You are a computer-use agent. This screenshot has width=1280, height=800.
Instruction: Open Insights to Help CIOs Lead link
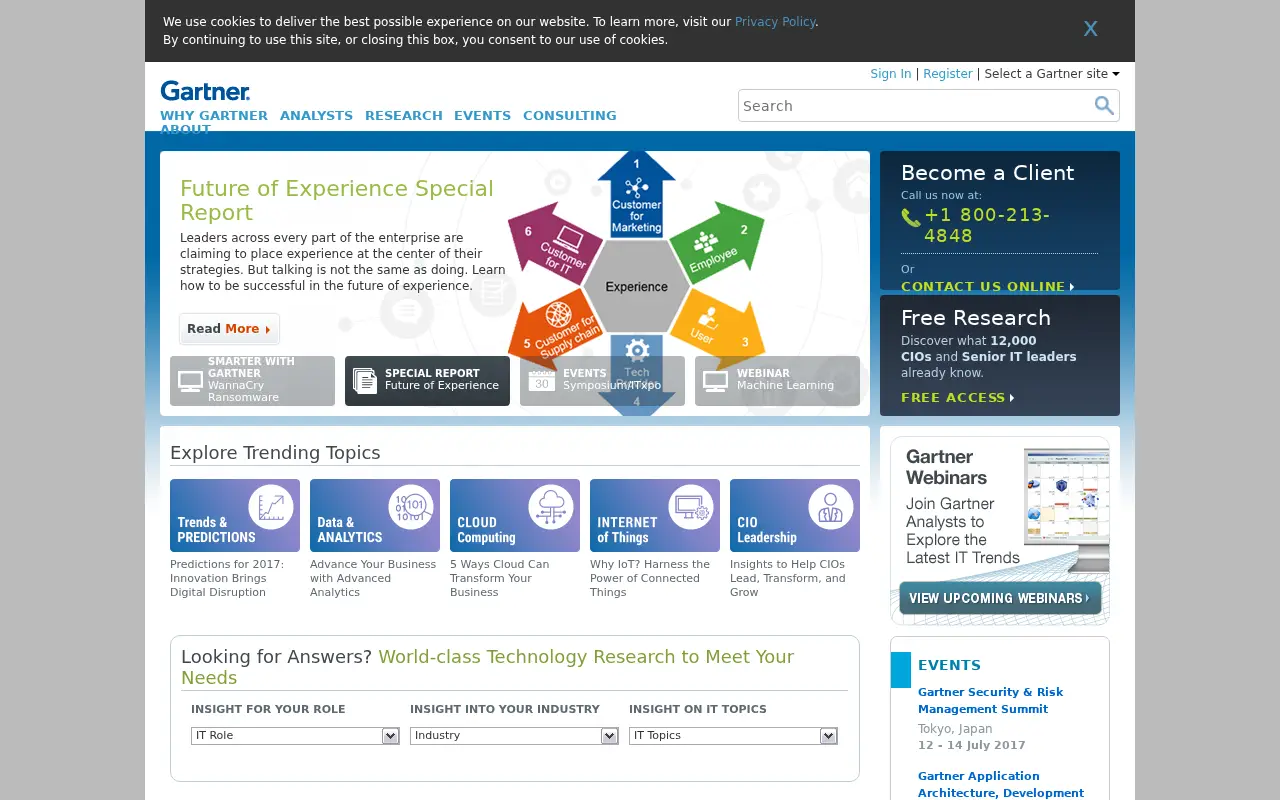click(x=788, y=578)
